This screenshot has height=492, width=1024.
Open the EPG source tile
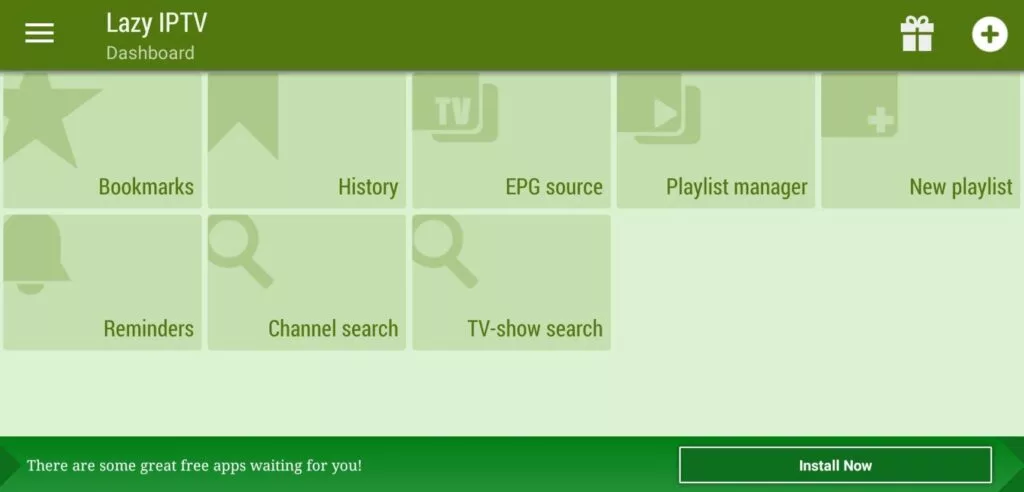[x=511, y=140]
